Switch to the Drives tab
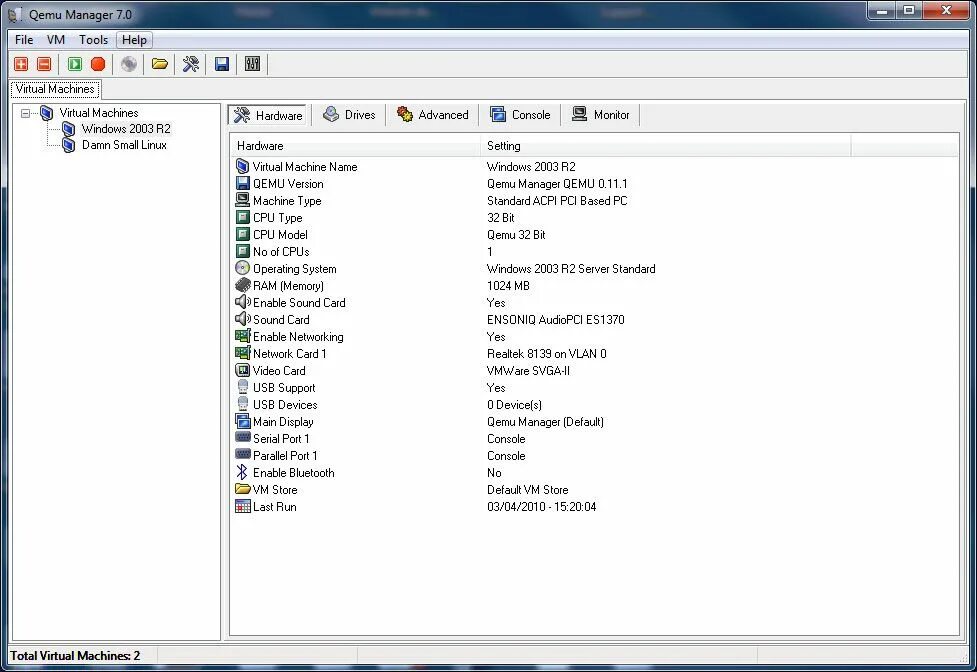This screenshot has width=977, height=672. [x=349, y=115]
